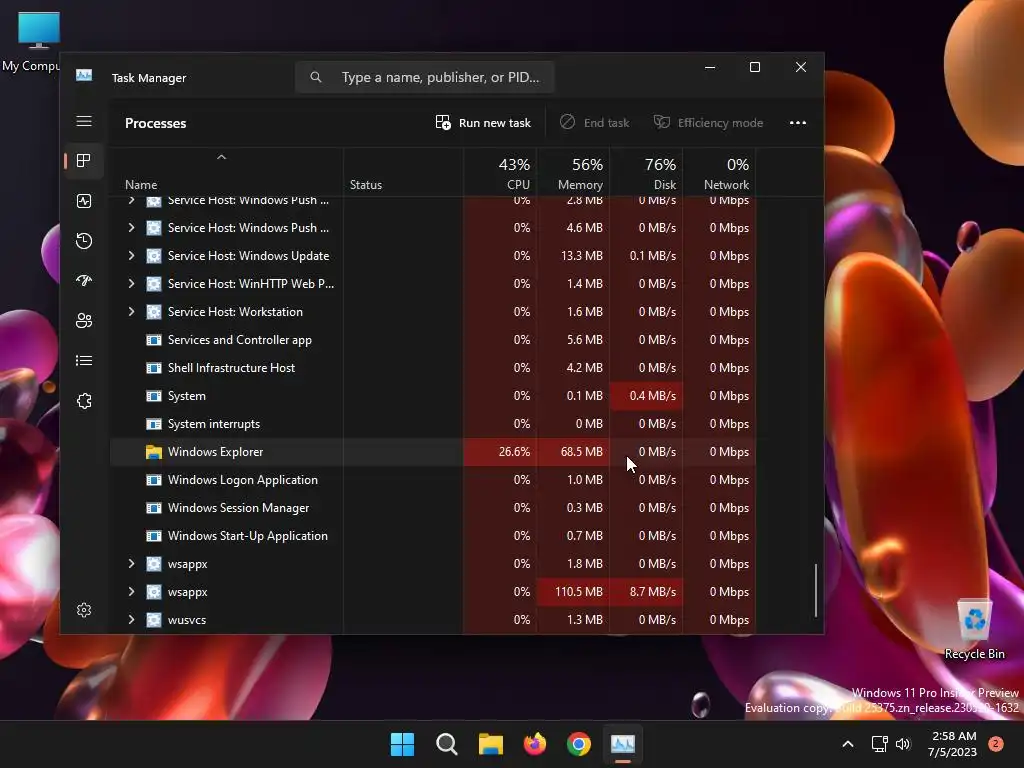Sort by the Network column header
The width and height of the screenshot is (1024, 768).
tap(719, 172)
